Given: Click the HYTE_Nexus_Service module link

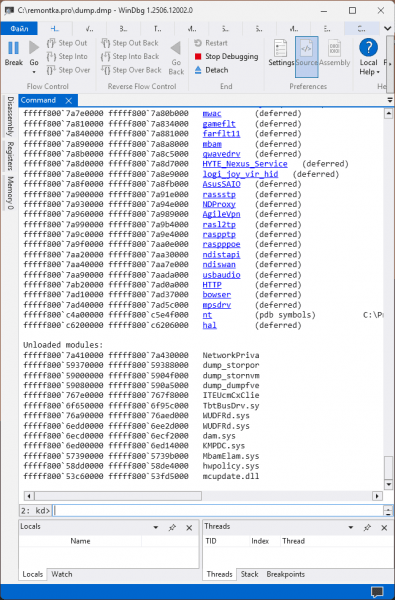Looking at the screenshot, I should click(245, 164).
